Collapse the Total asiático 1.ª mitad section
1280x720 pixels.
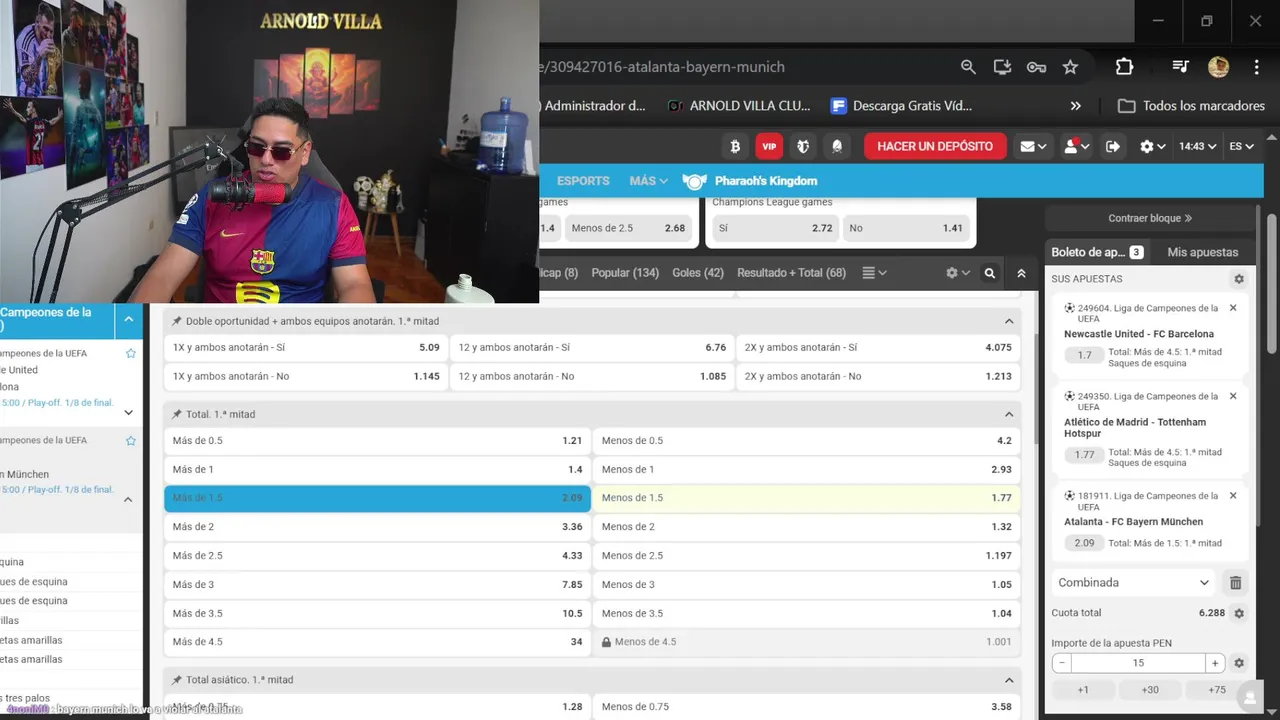coord(1009,680)
